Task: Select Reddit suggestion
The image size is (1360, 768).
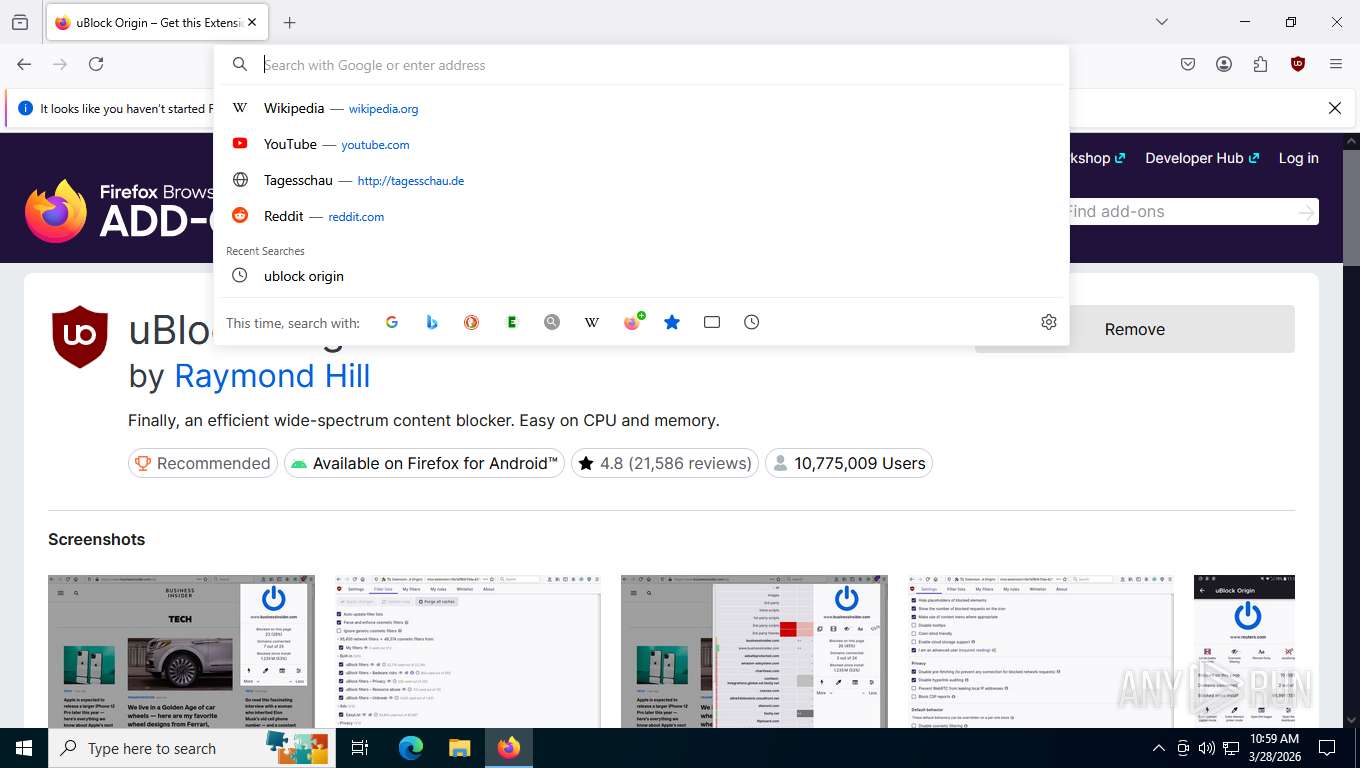Action: click(641, 216)
